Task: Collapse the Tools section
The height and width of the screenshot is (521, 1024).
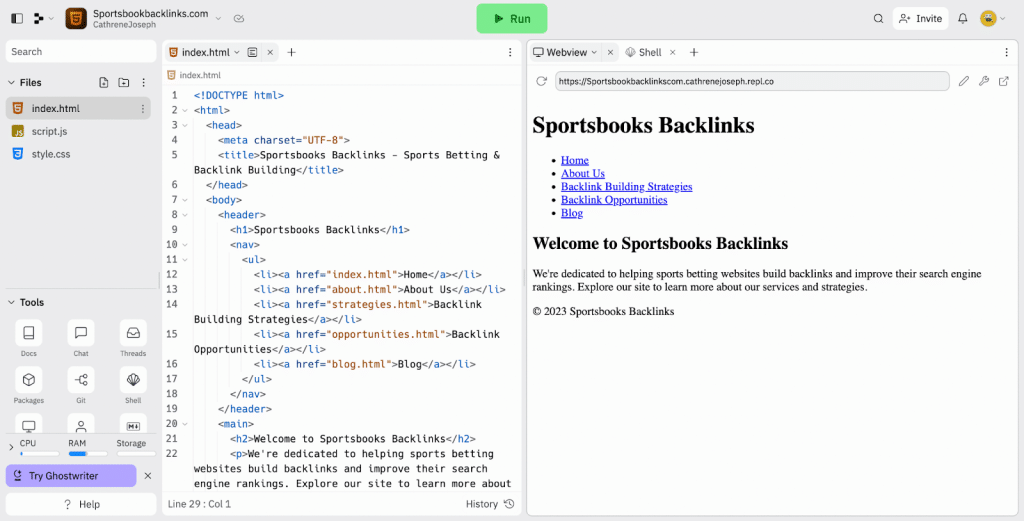Action: [11, 302]
